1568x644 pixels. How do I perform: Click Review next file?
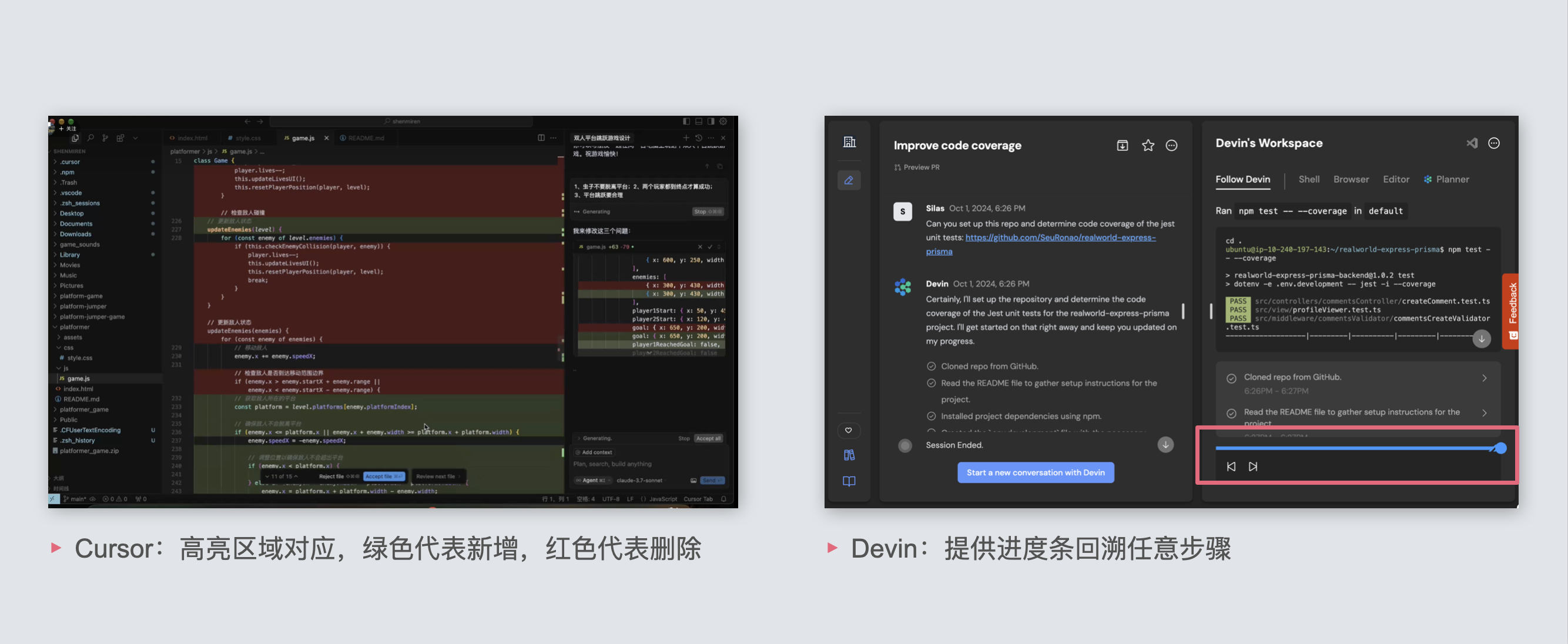point(438,477)
